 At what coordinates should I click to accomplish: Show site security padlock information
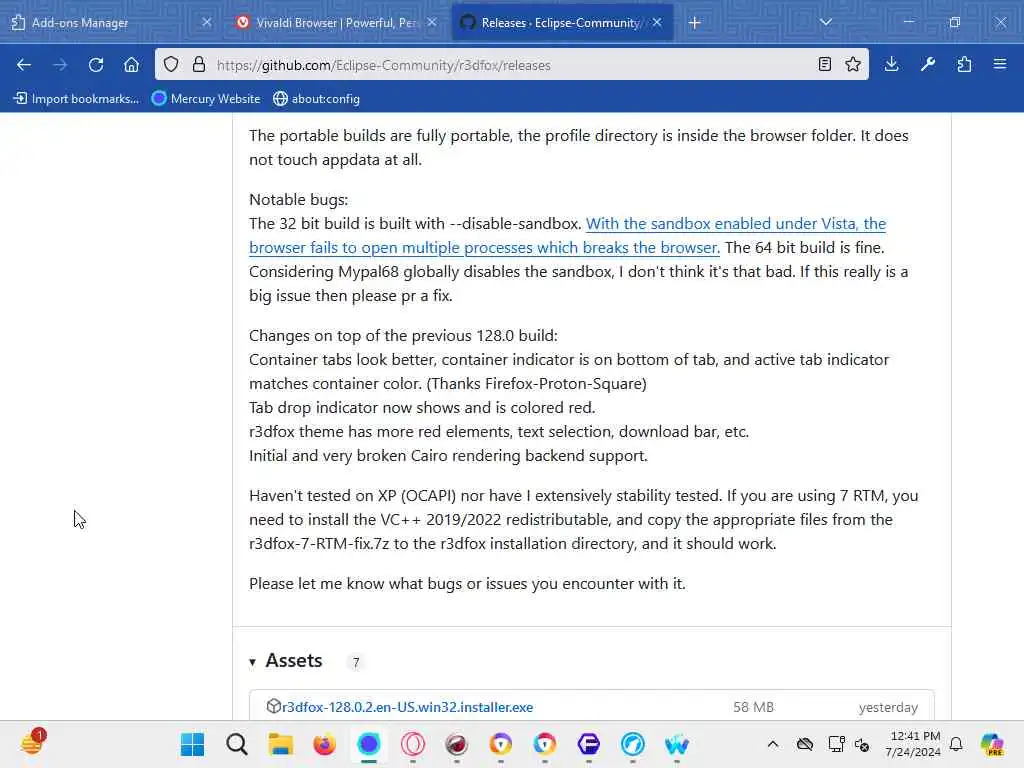point(199,65)
